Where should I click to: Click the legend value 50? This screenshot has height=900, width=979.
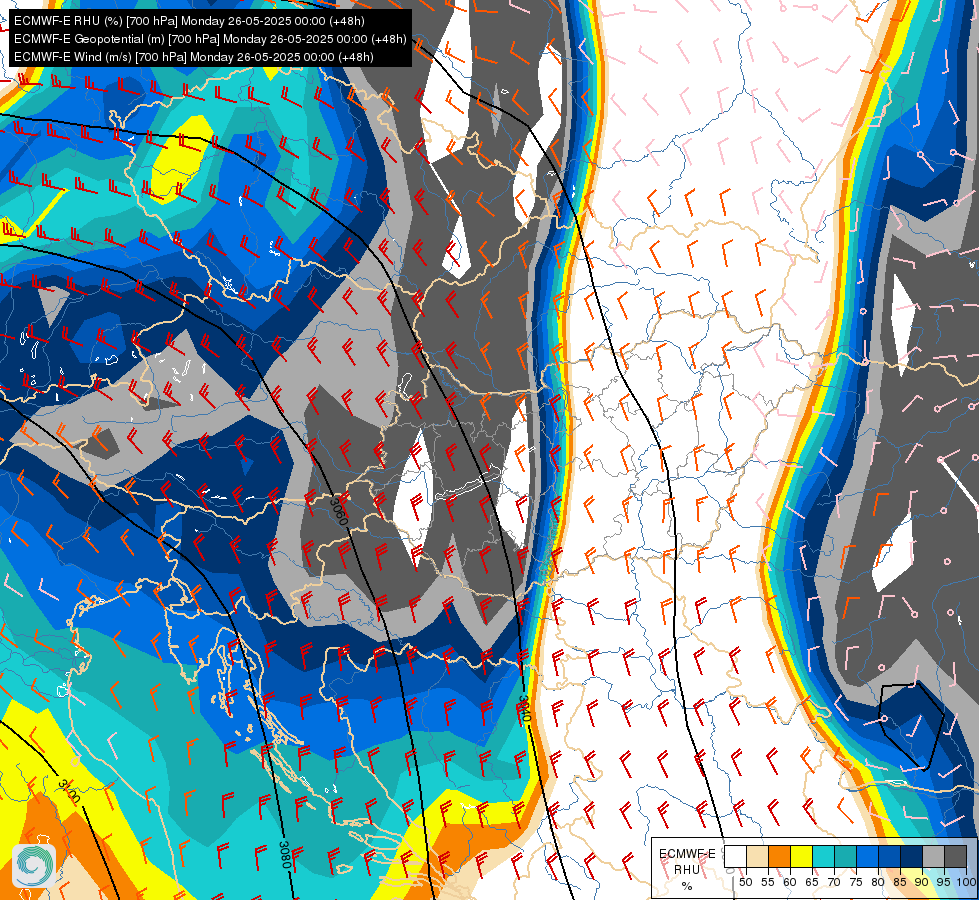(x=745, y=882)
